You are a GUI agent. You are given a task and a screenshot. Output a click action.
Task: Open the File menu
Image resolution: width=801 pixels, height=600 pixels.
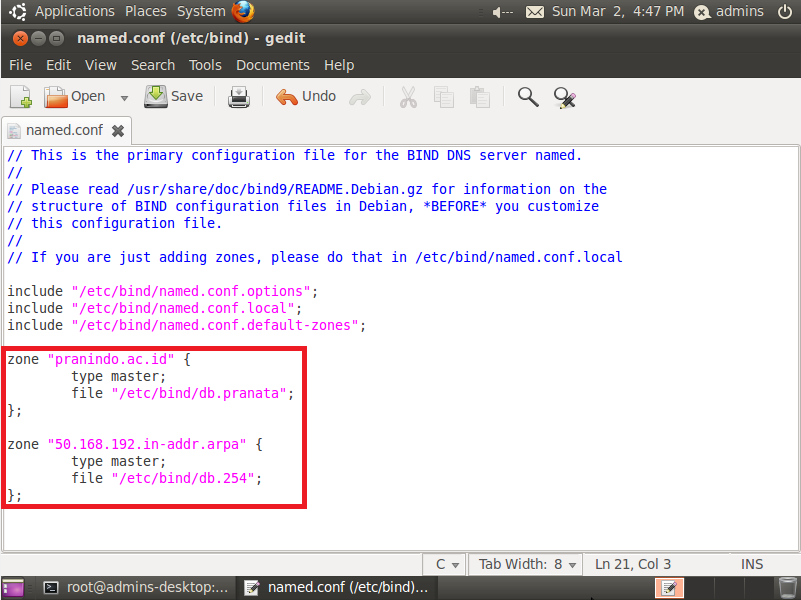click(x=20, y=65)
